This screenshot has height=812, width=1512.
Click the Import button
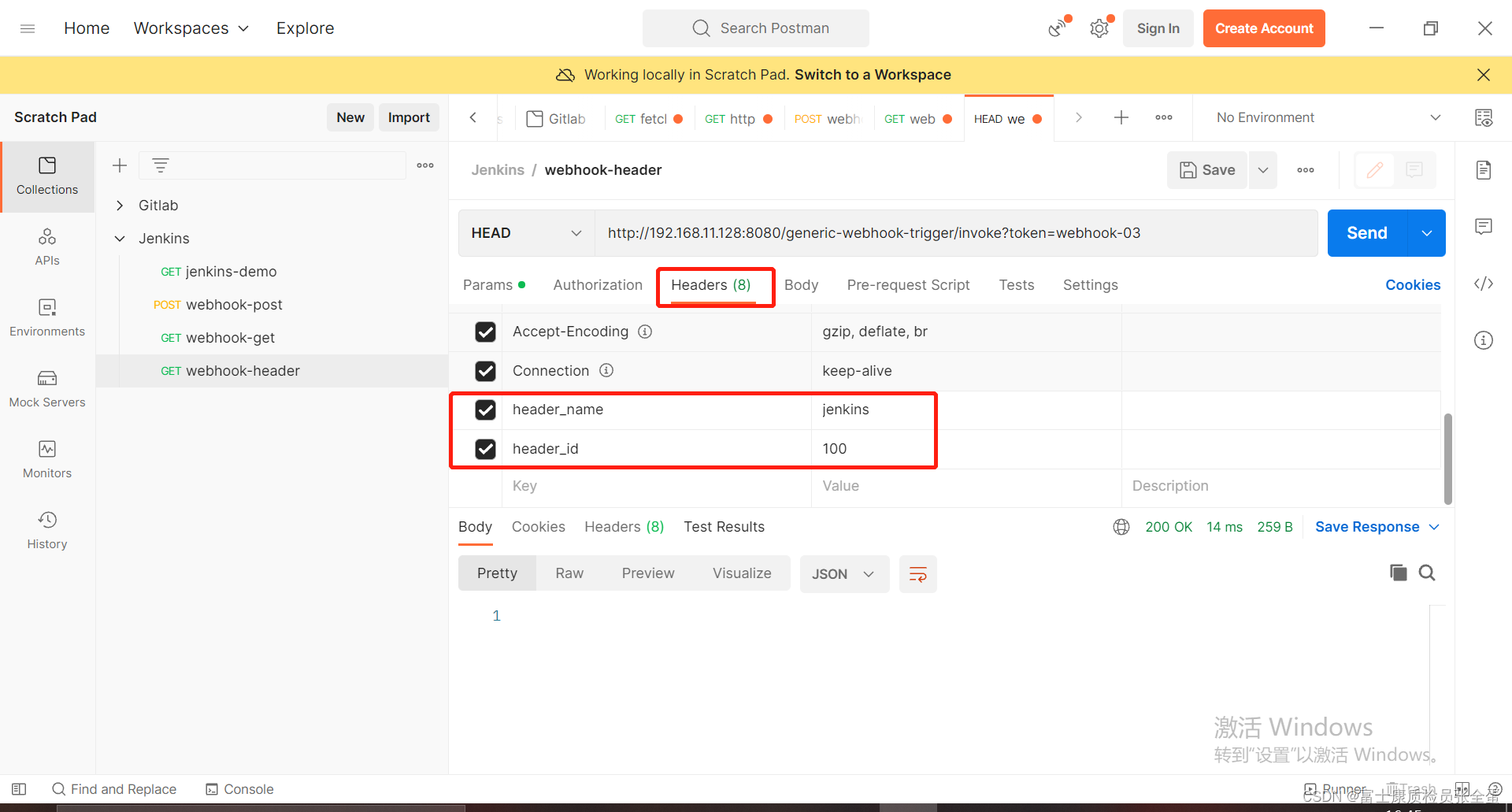pyautogui.click(x=409, y=117)
